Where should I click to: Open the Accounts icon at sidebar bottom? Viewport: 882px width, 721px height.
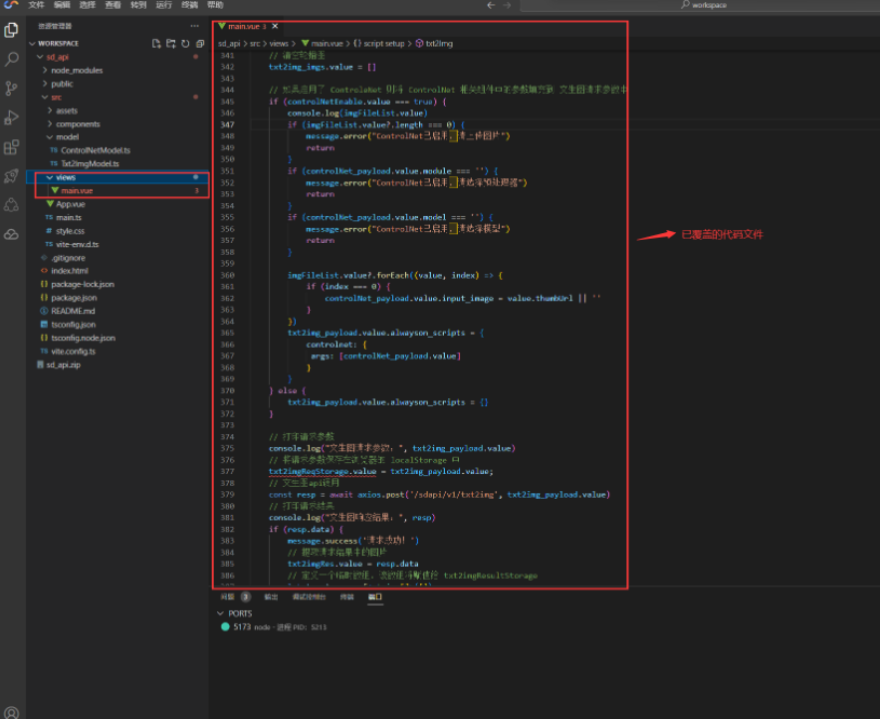click(x=11, y=713)
